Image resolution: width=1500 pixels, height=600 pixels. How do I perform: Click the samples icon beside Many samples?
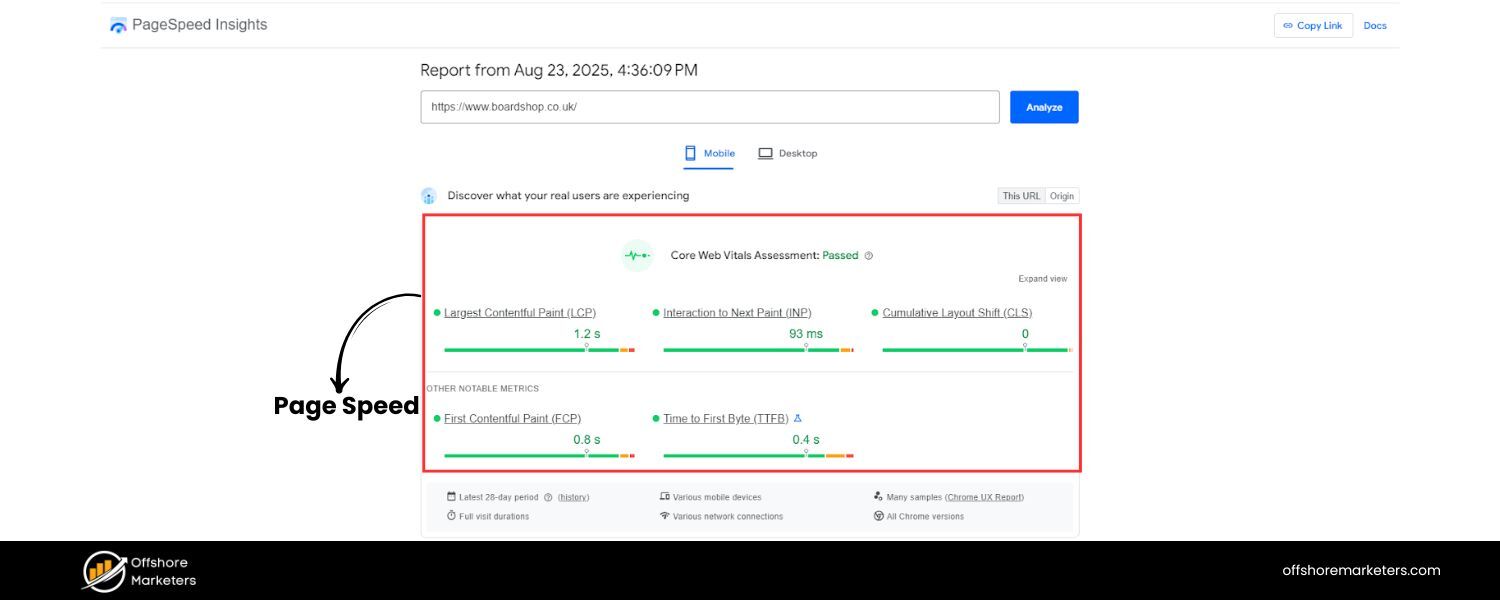pyautogui.click(x=877, y=496)
